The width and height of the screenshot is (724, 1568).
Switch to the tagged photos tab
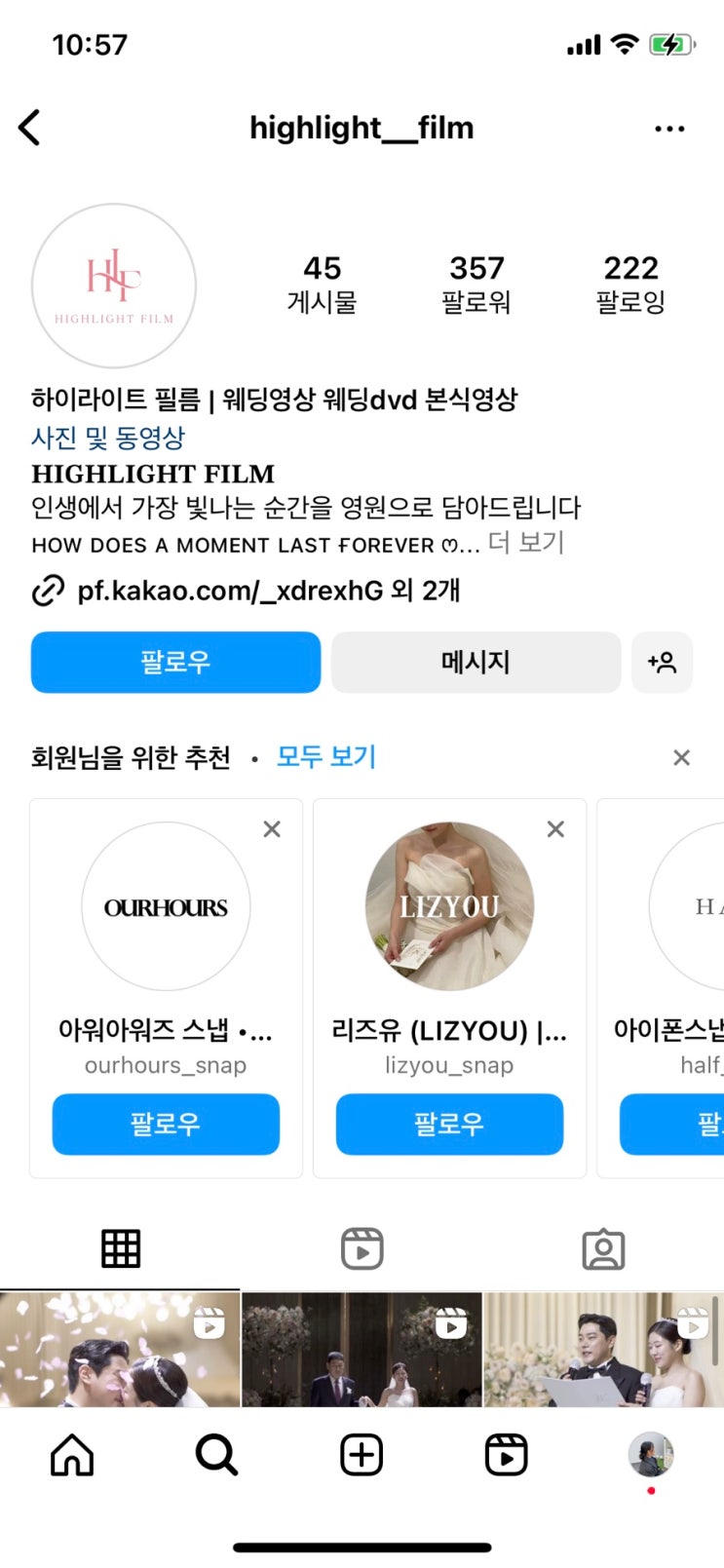pyautogui.click(x=603, y=1248)
